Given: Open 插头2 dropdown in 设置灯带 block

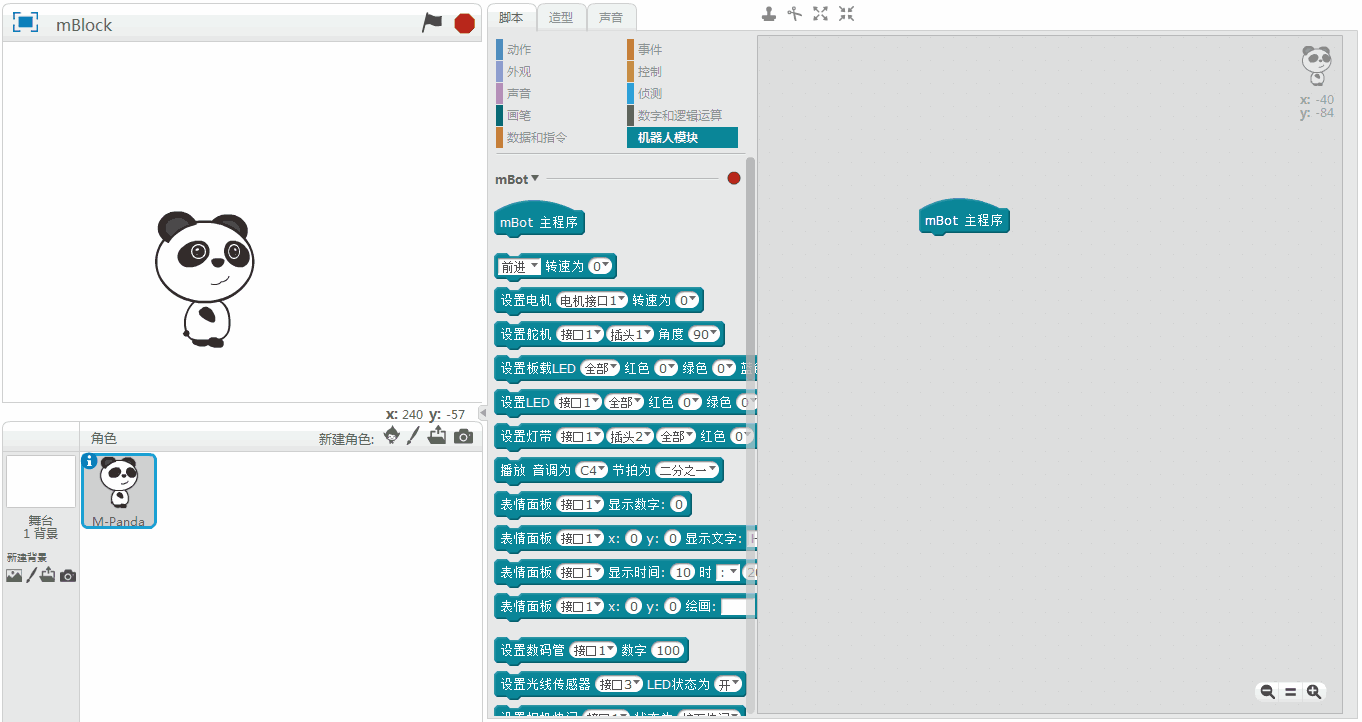Looking at the screenshot, I should [631, 436].
